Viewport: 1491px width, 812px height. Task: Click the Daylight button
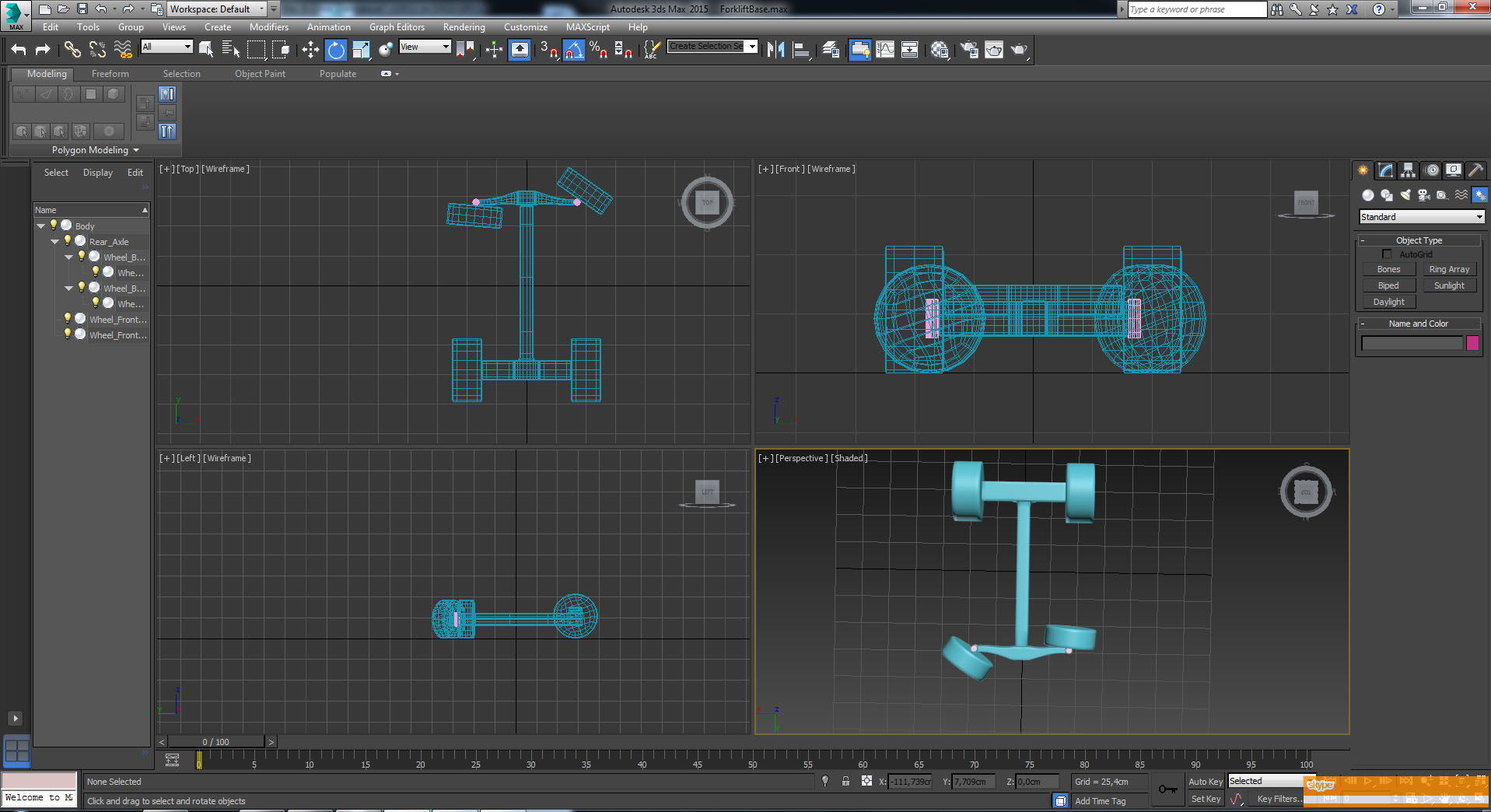[x=1388, y=302]
